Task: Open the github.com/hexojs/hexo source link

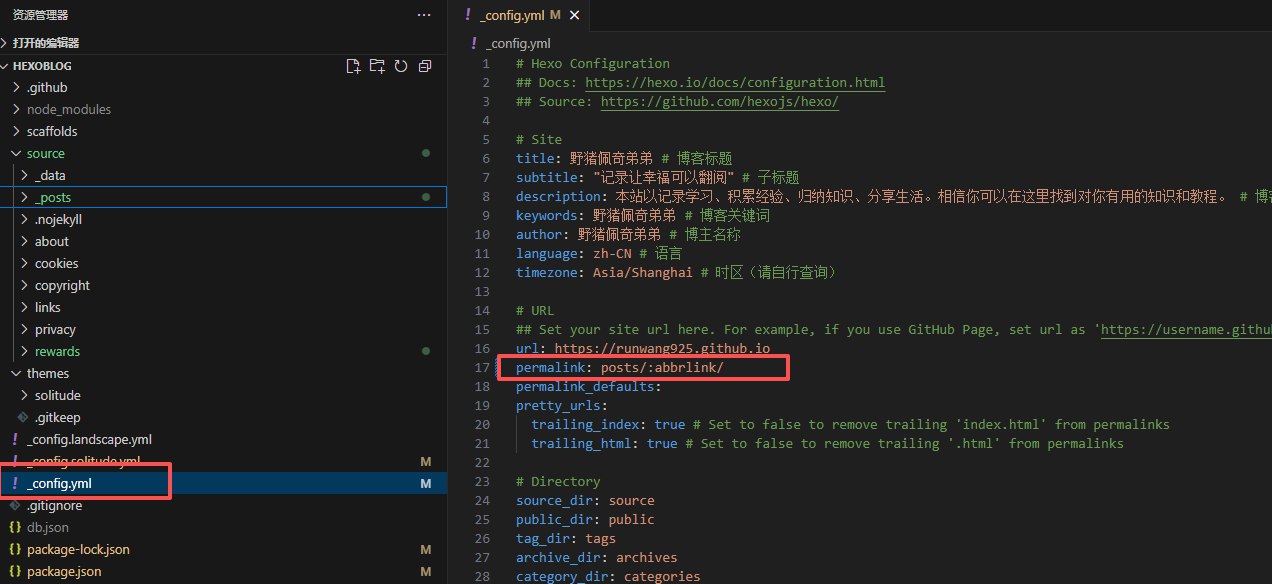Action: (x=719, y=102)
